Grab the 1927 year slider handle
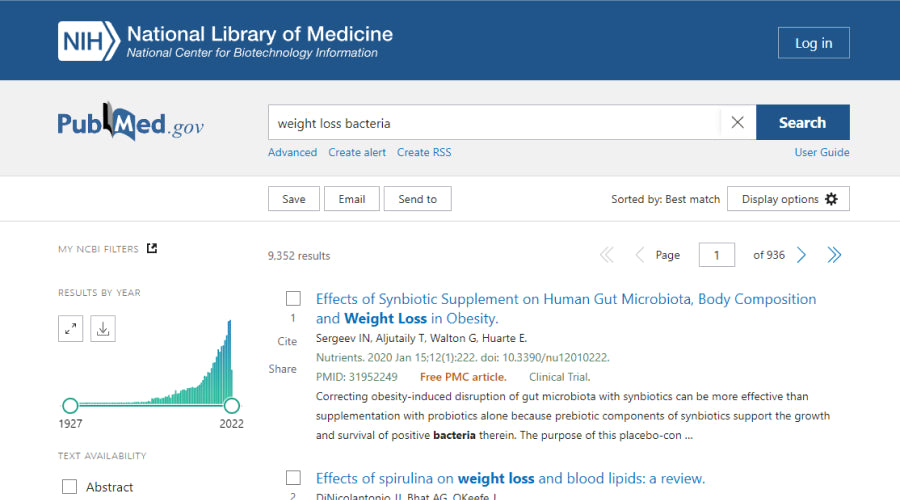This screenshot has height=500, width=900. (70, 405)
